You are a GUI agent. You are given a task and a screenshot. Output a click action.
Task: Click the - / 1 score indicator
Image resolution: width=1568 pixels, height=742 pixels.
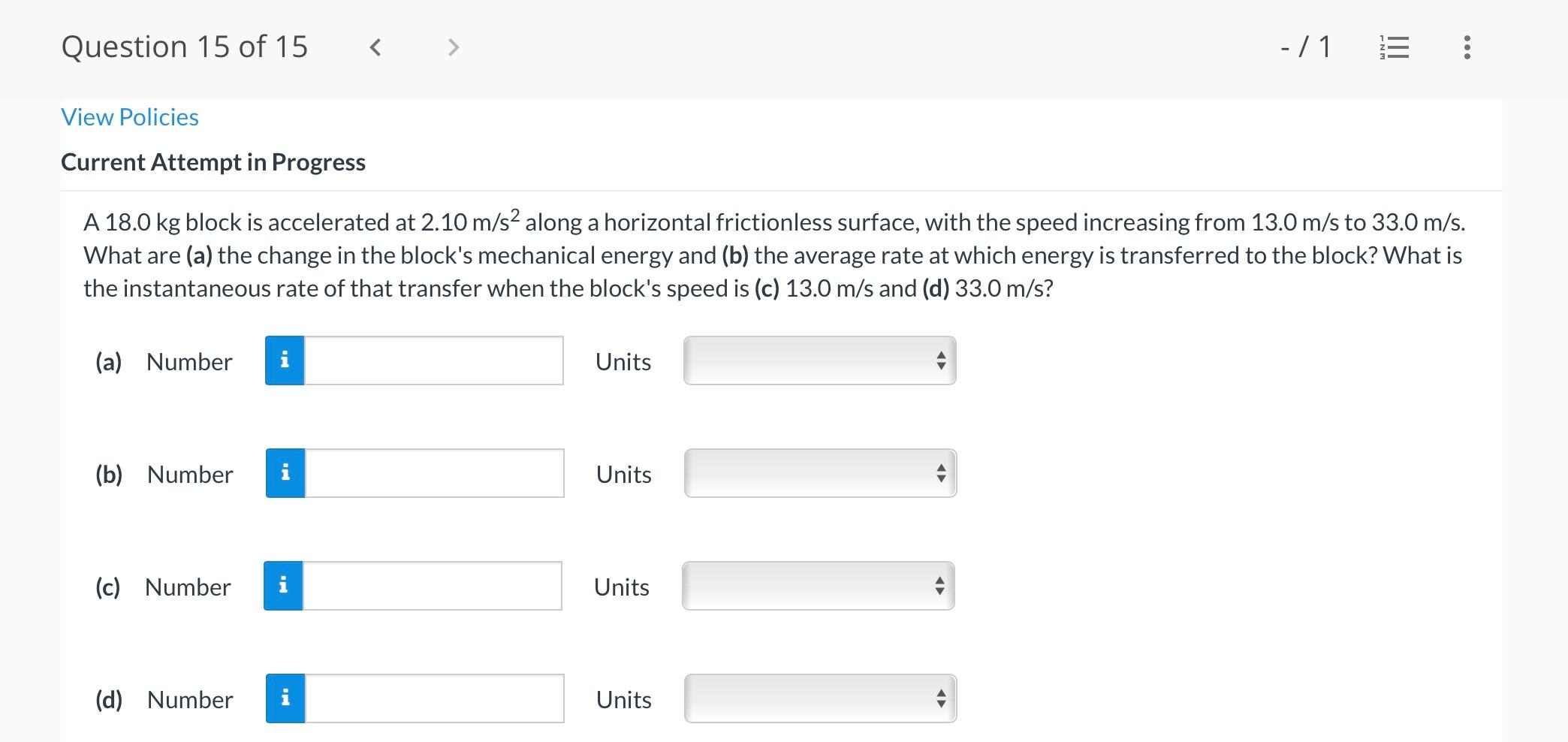pos(1304,47)
